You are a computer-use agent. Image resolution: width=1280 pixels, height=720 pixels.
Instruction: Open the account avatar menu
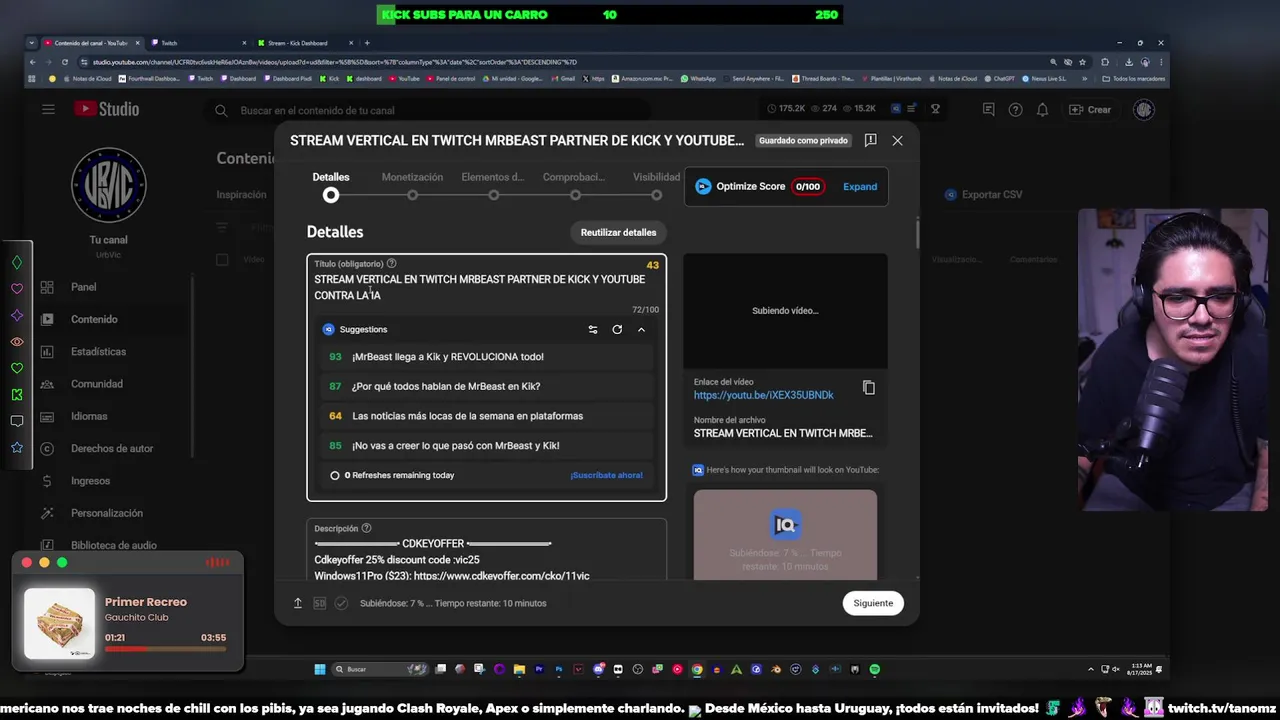coord(1144,109)
